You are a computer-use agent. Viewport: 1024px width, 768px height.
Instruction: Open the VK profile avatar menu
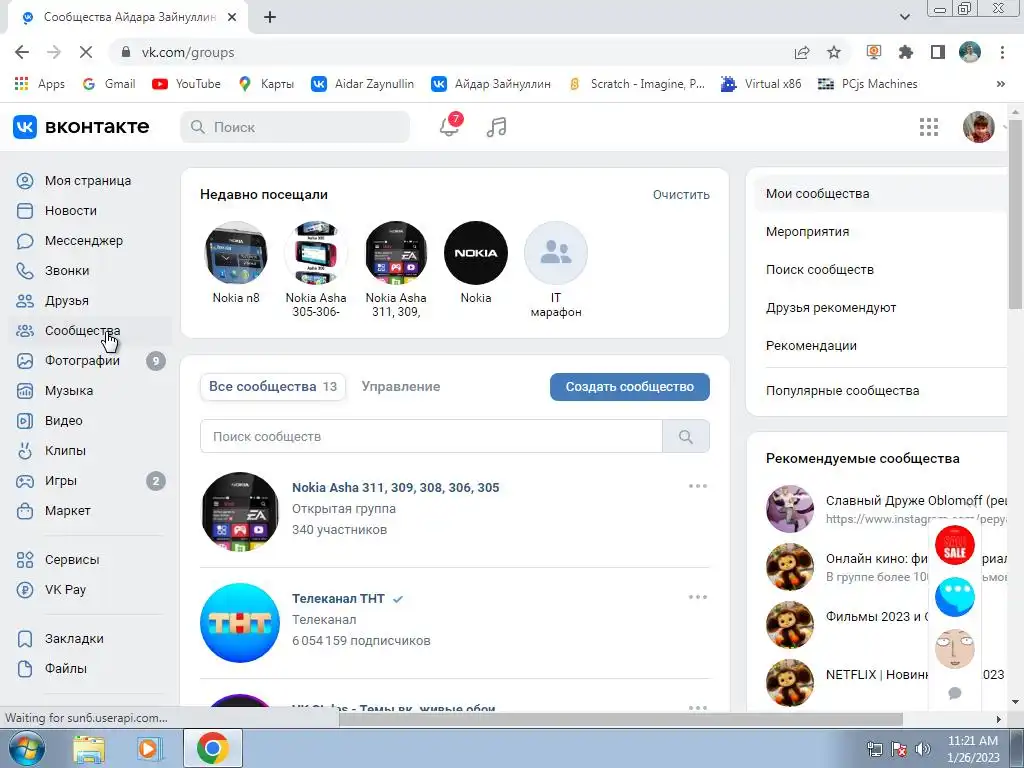[979, 127]
